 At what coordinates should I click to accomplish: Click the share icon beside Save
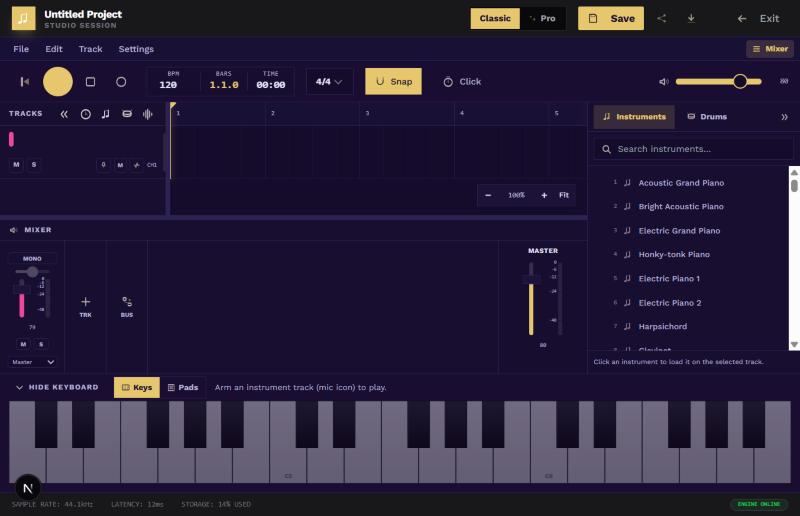click(661, 18)
